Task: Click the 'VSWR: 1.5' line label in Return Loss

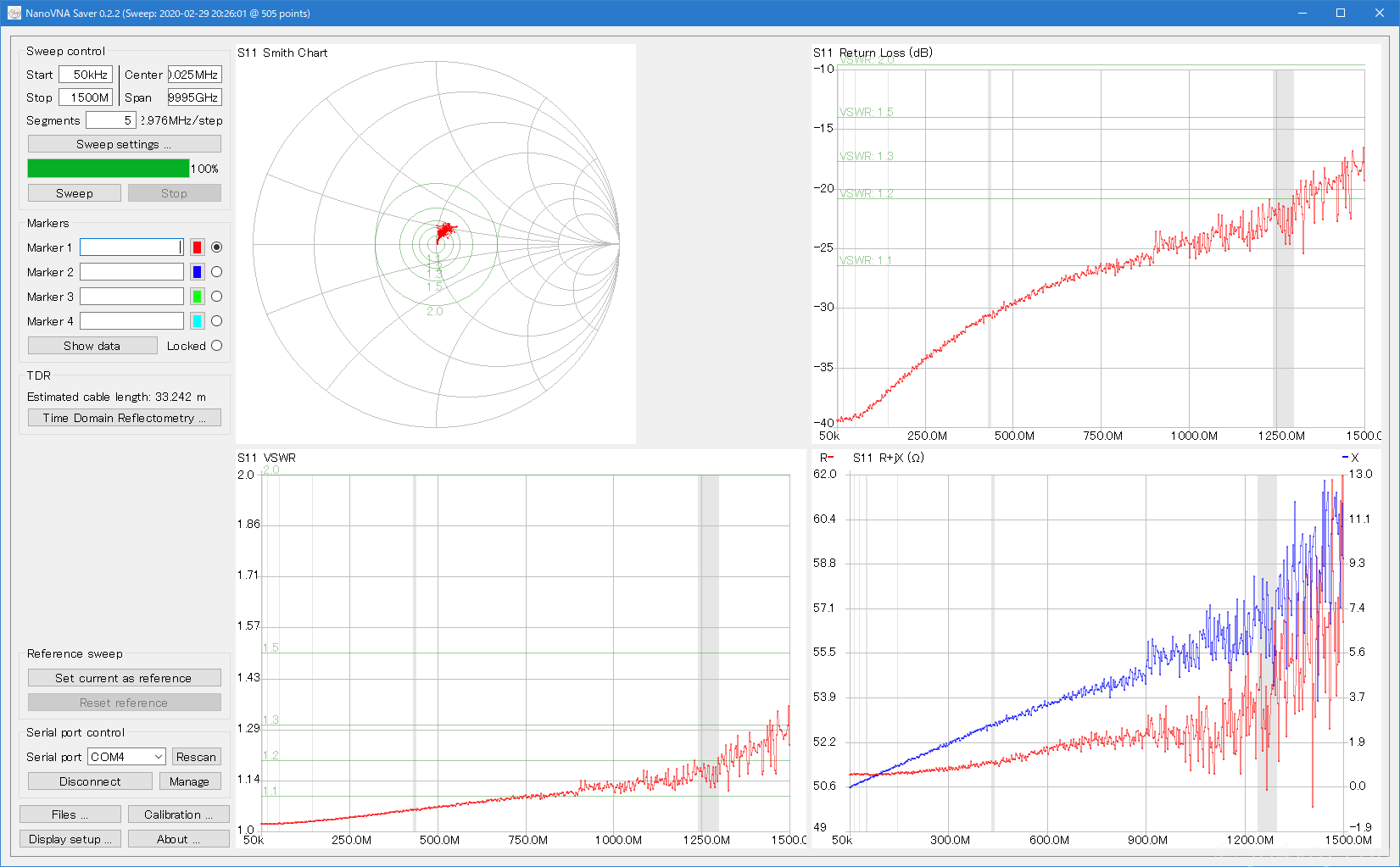Action: pyautogui.click(x=867, y=112)
